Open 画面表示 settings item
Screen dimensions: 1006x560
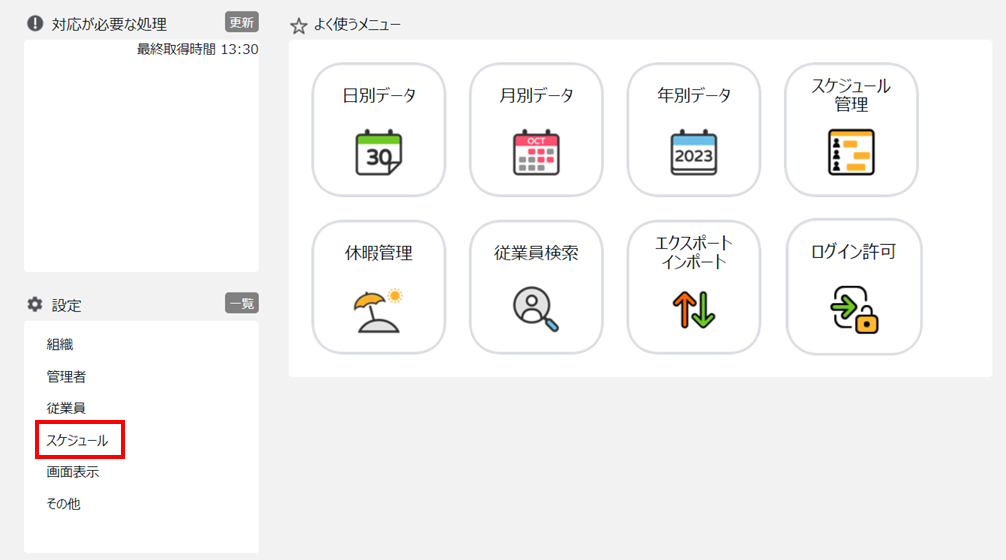pos(72,472)
